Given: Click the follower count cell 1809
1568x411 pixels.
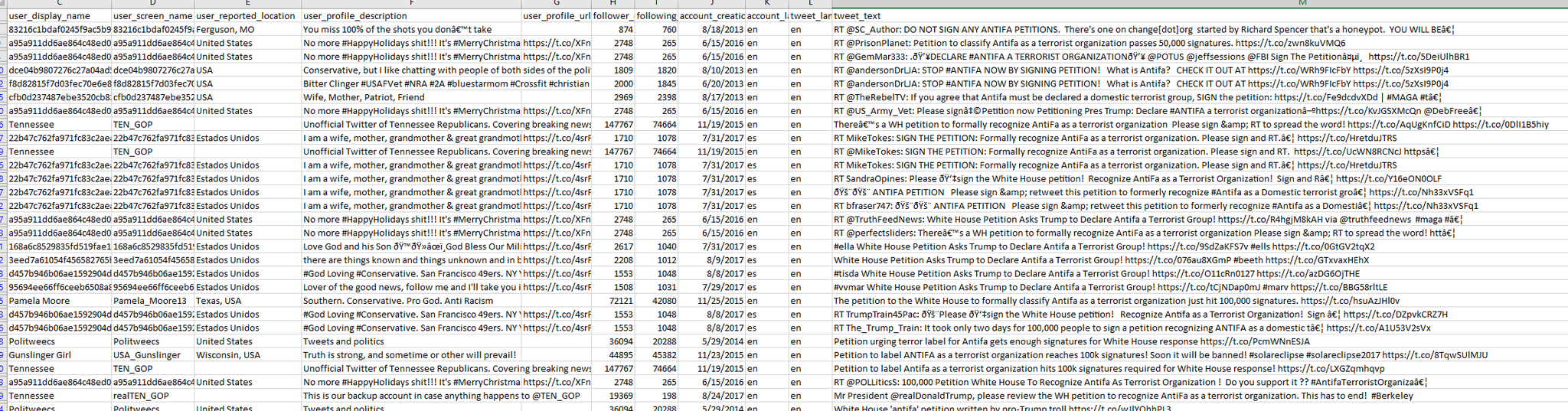Looking at the screenshot, I should point(613,70).
